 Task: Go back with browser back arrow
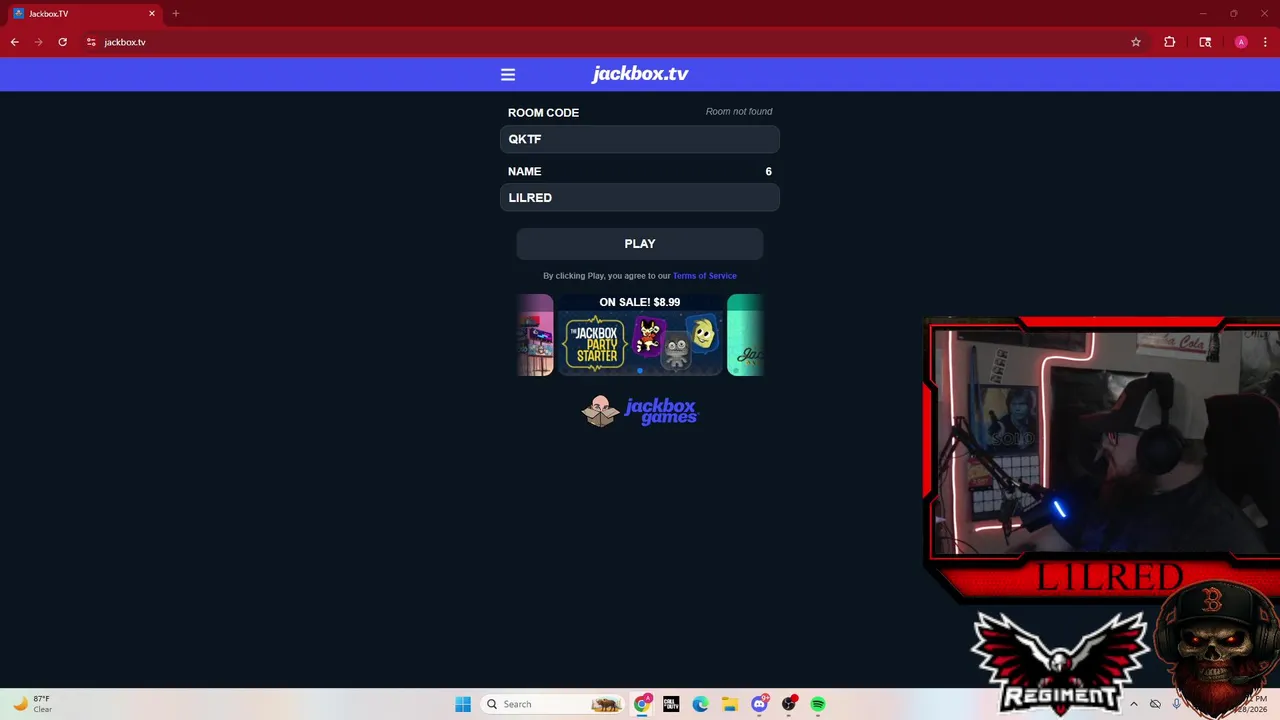(14, 42)
